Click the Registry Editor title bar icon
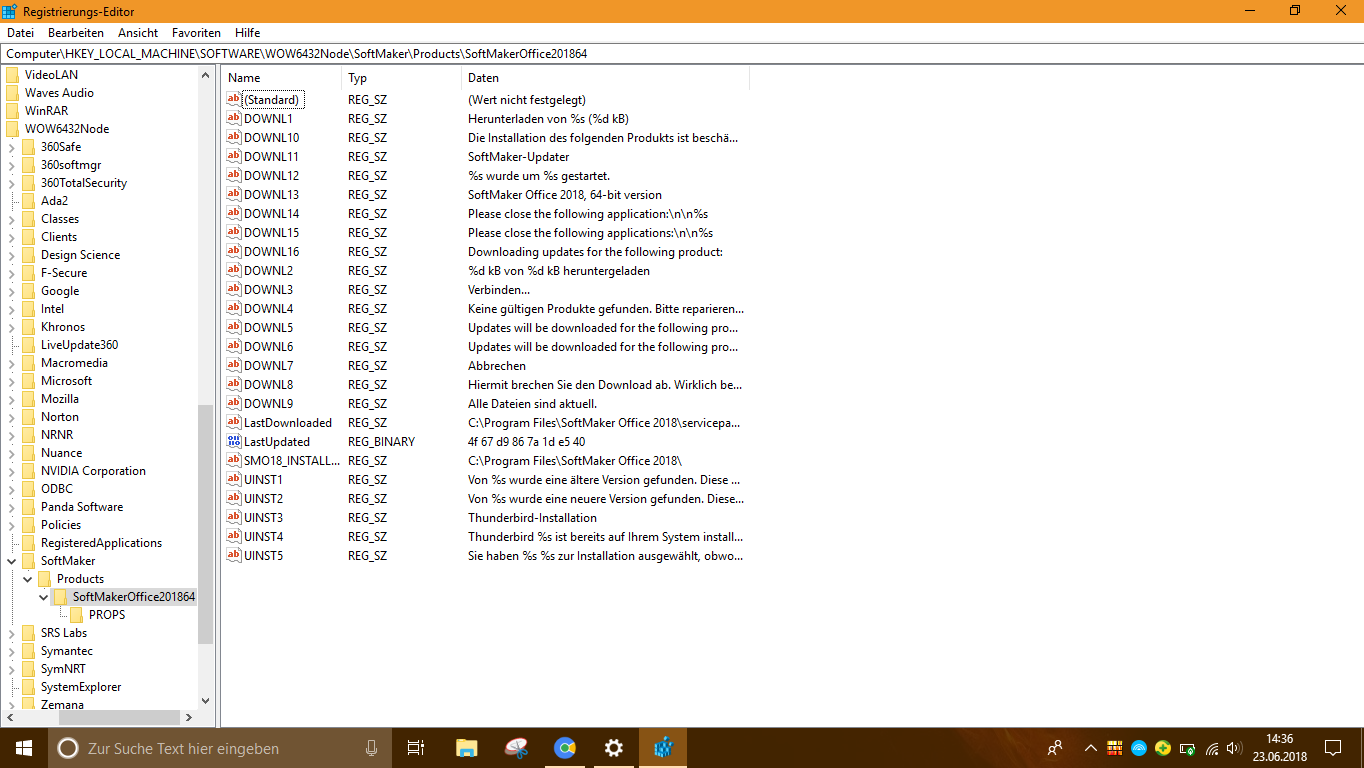This screenshot has height=768, width=1364. tap(11, 11)
